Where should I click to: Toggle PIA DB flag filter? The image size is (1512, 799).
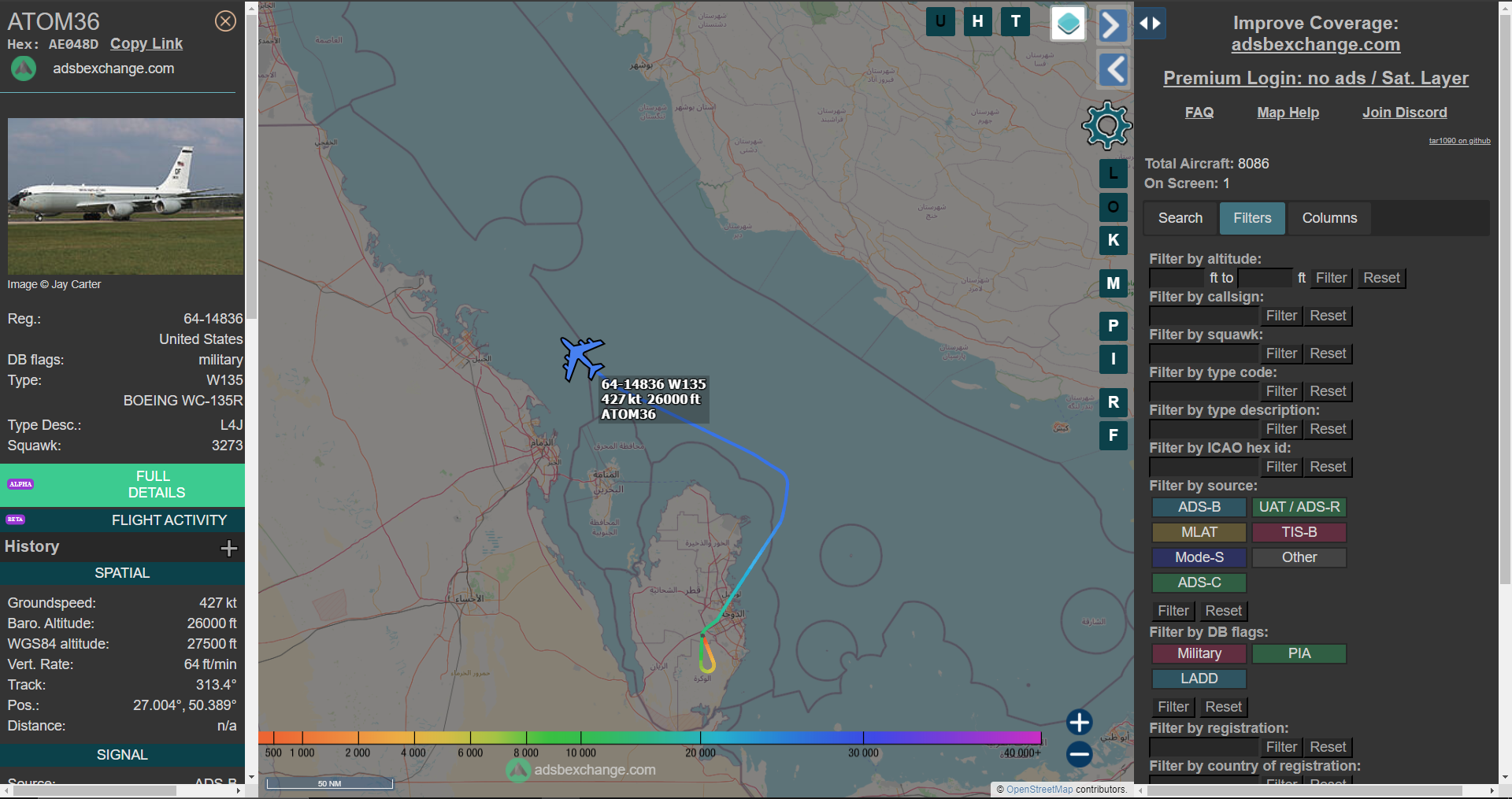pyautogui.click(x=1299, y=654)
